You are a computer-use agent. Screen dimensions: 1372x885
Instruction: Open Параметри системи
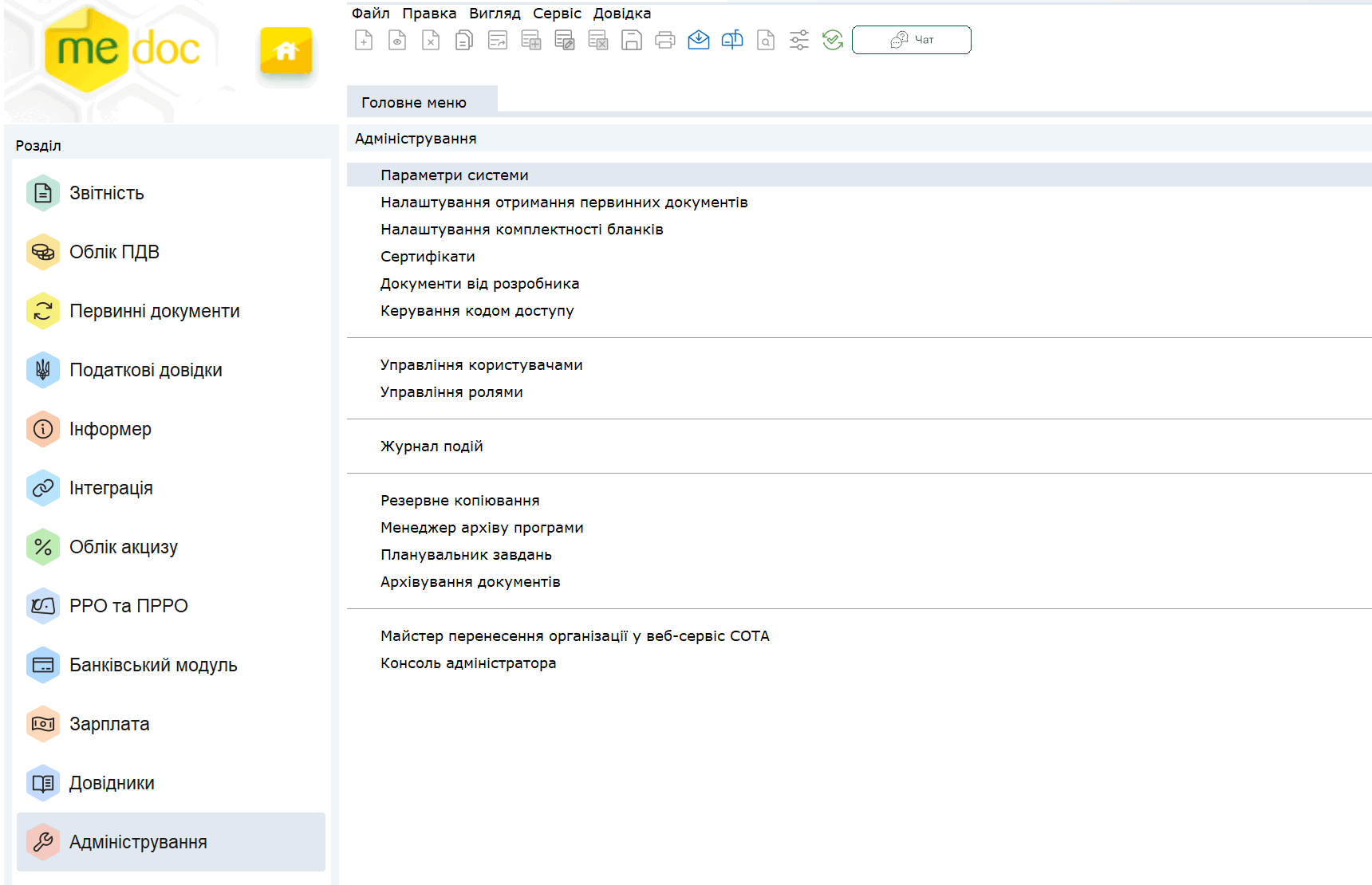(454, 175)
